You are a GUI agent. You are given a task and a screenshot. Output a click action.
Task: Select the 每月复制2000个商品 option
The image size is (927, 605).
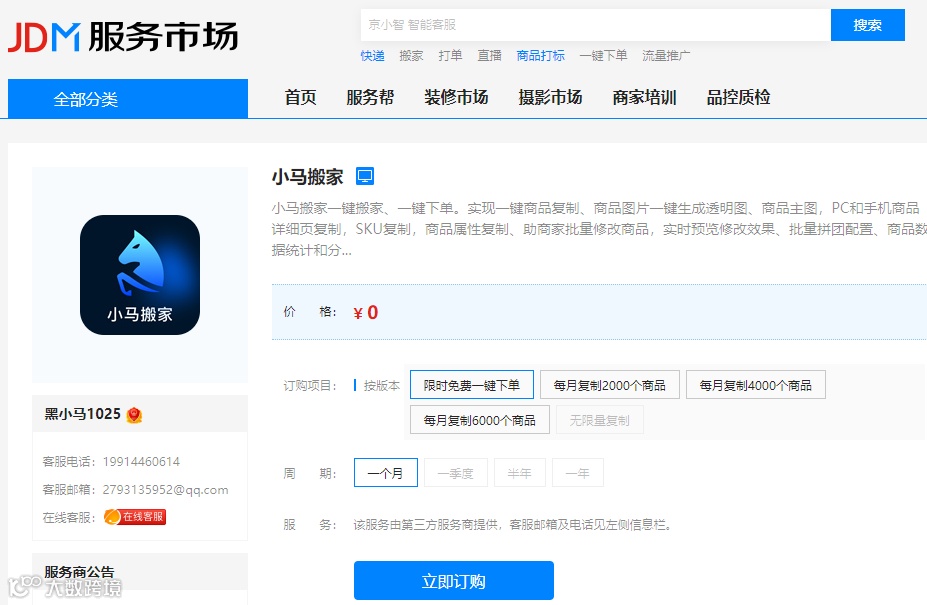610,385
